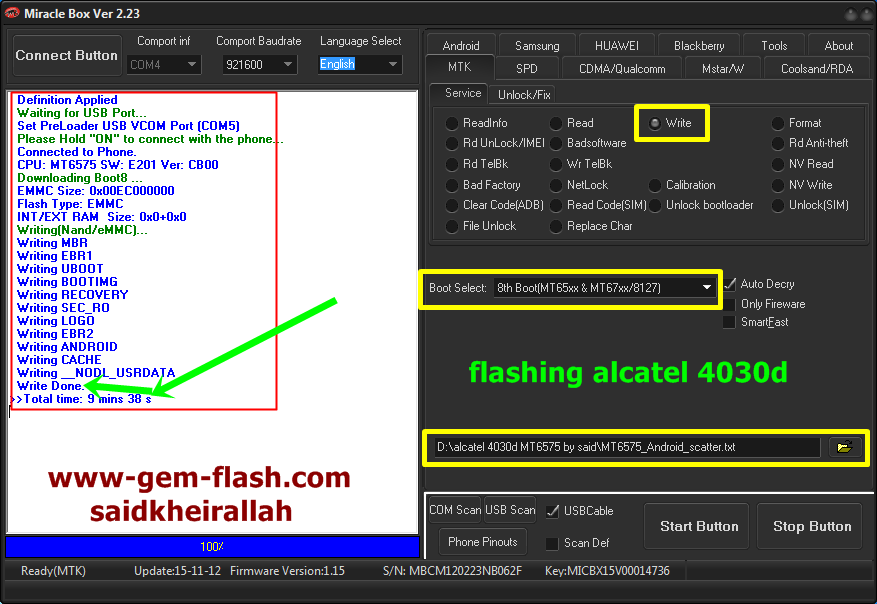
Task: Click the USB Scan button
Action: click(510, 510)
